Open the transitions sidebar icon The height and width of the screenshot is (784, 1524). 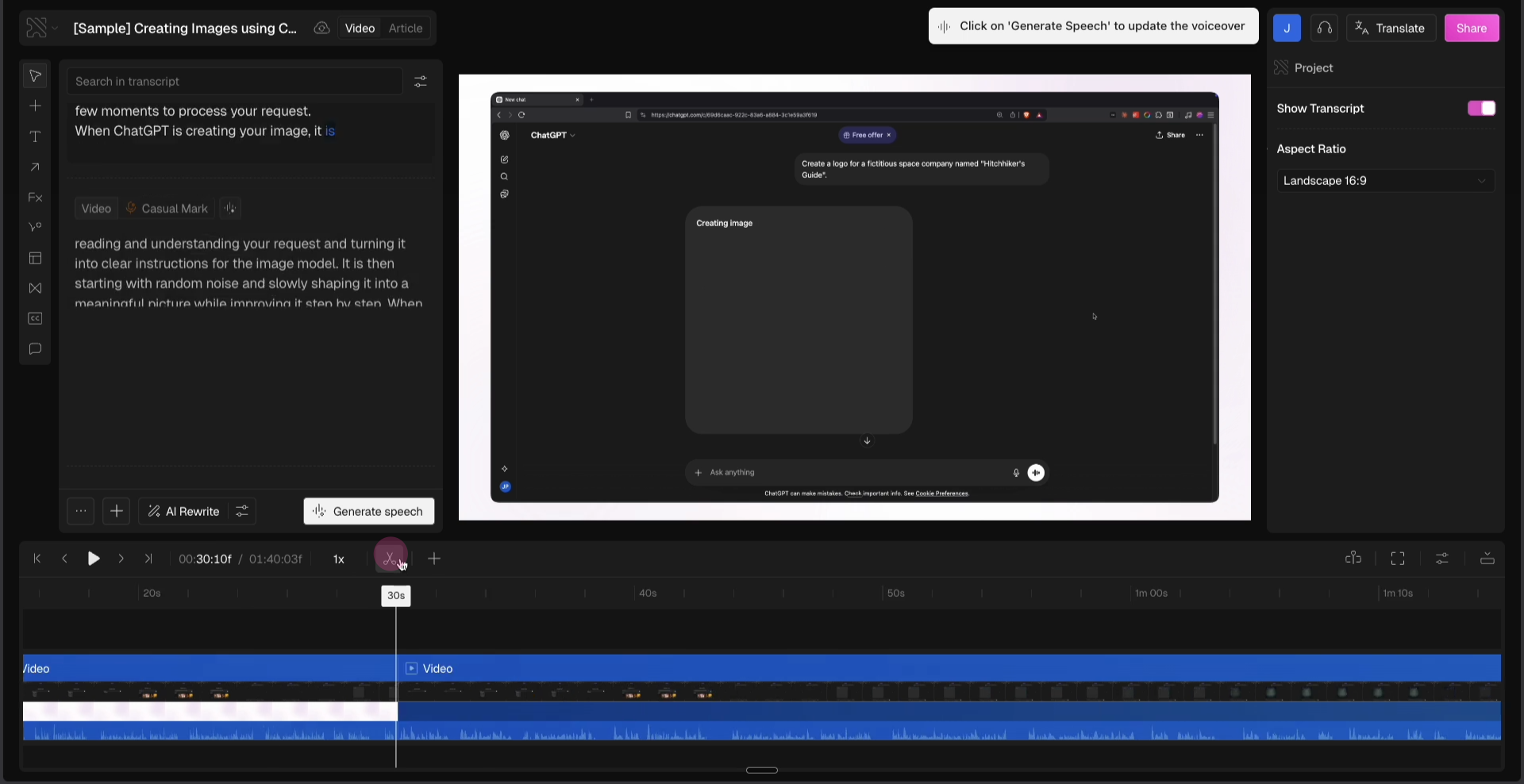[x=35, y=288]
